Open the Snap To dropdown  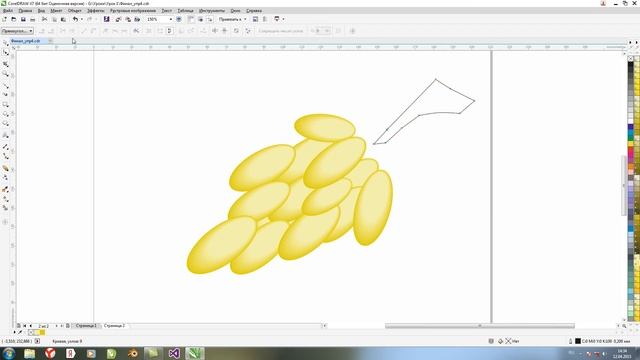pyautogui.click(x=233, y=19)
